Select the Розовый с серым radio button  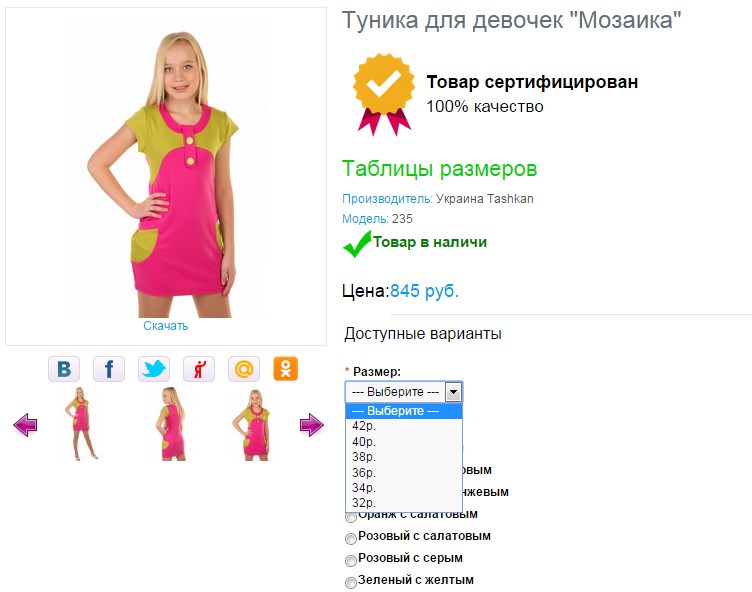click(x=351, y=560)
